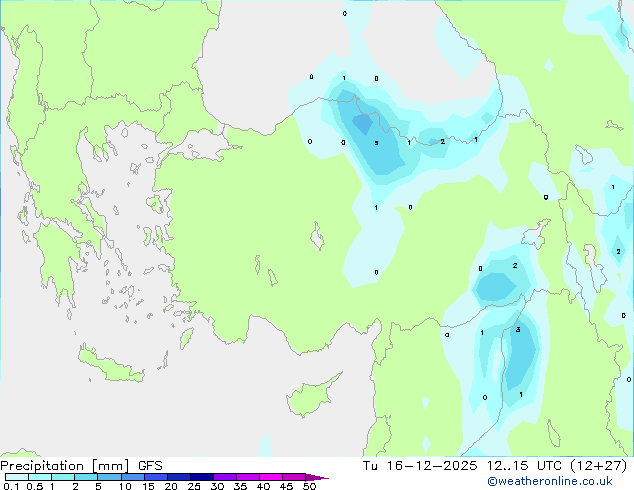Open the weatheronline.co.uk copyright link
634x490 pixels.
pos(550,481)
